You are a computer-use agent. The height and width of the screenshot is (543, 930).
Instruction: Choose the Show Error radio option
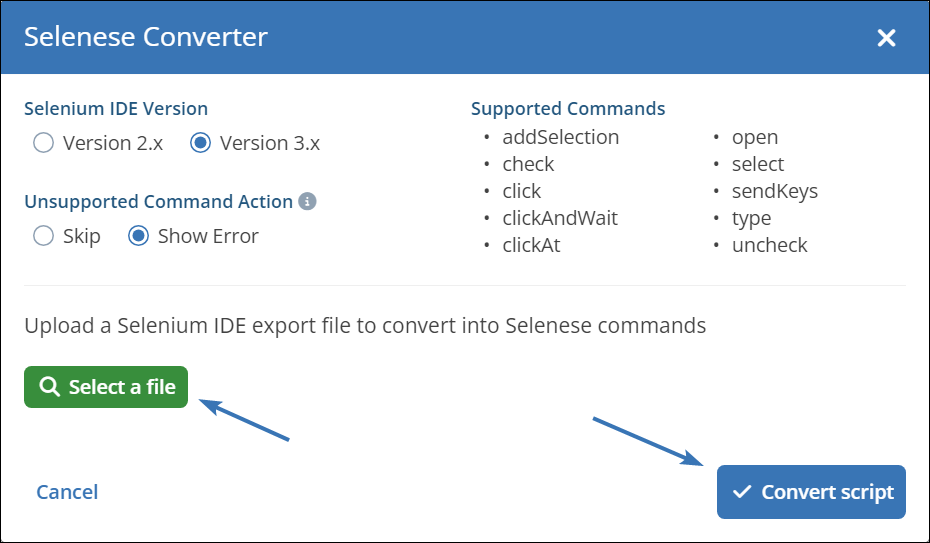coord(139,236)
